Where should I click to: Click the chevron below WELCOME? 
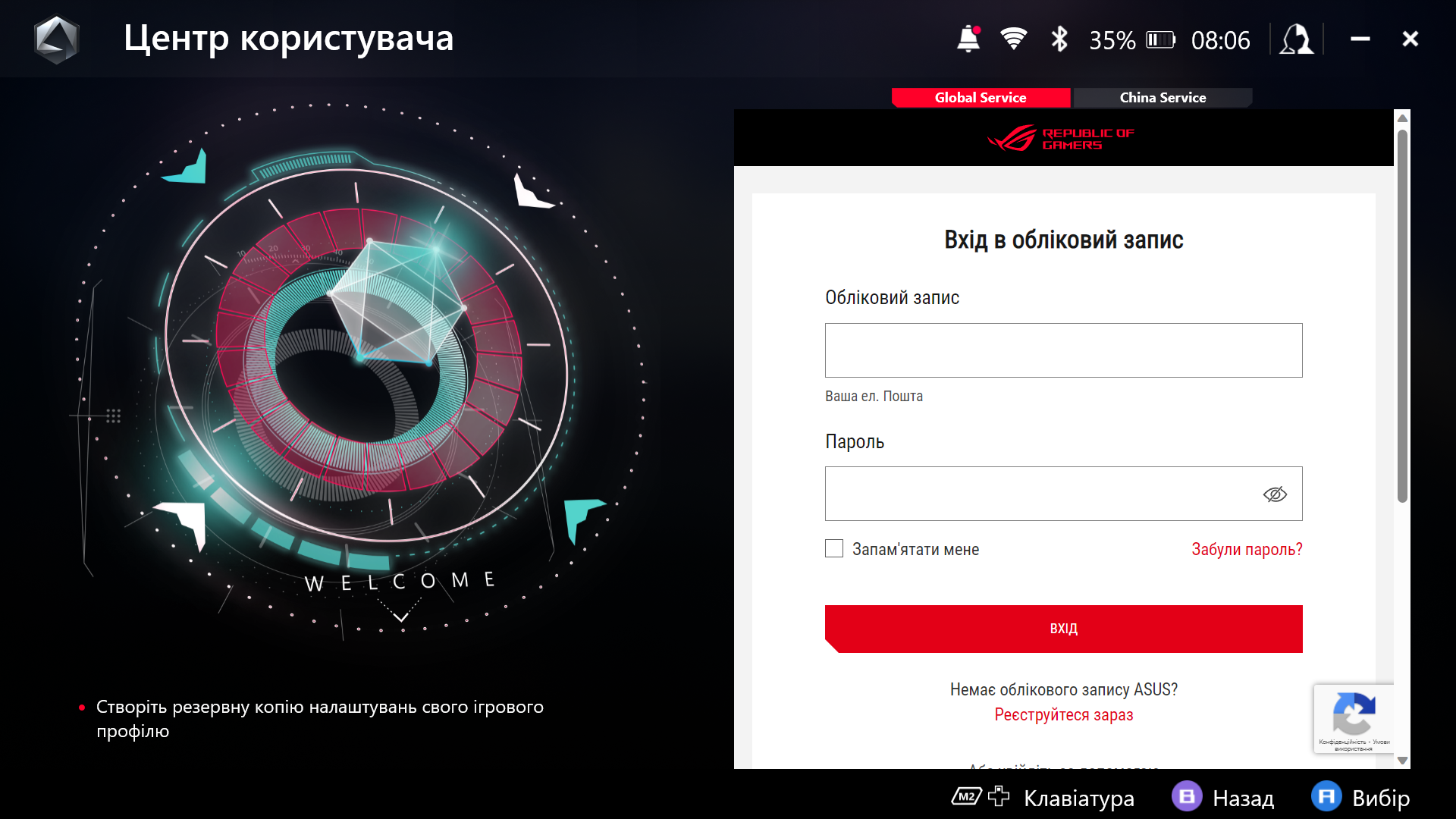click(x=401, y=617)
